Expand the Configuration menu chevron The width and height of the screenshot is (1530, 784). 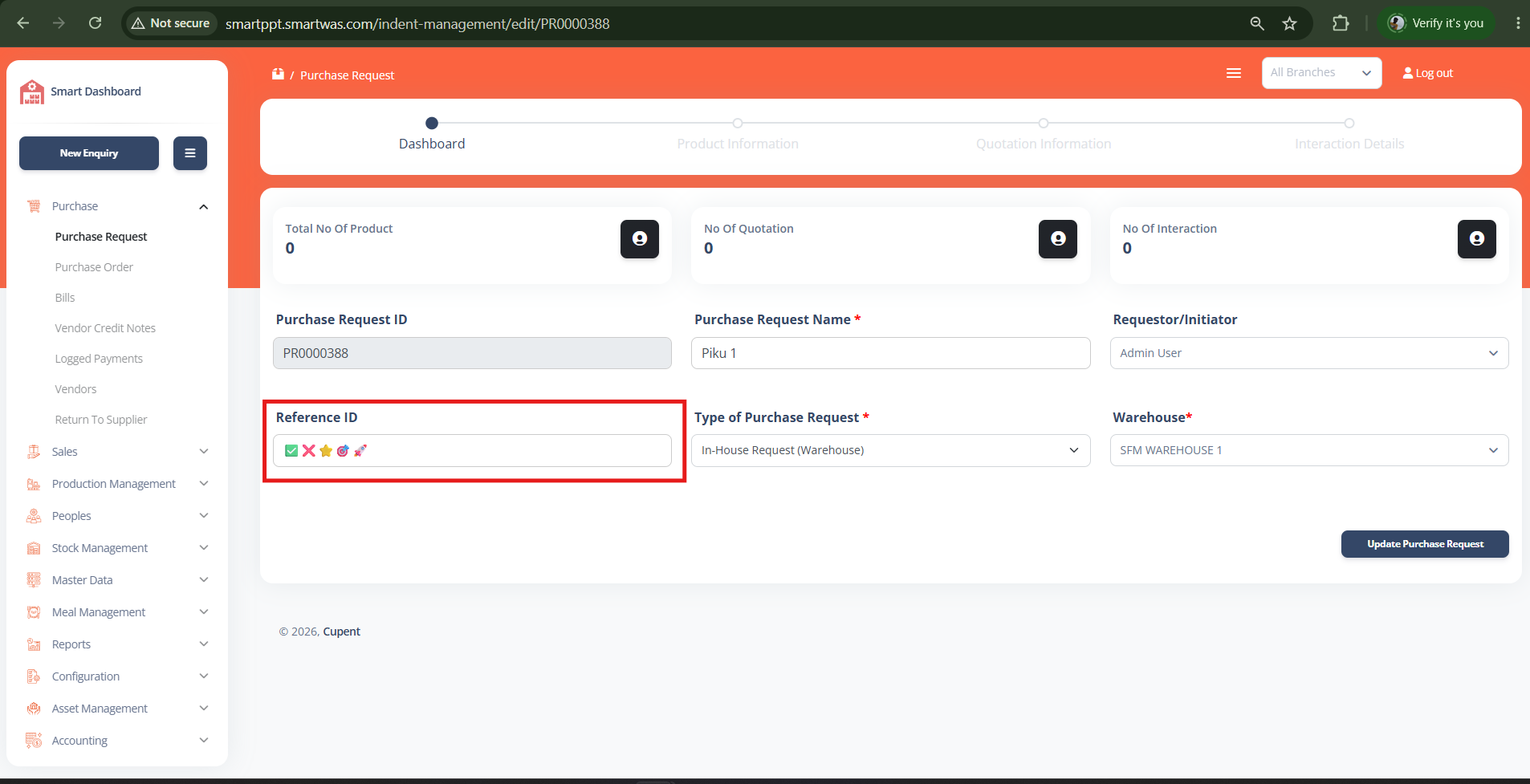(x=204, y=676)
